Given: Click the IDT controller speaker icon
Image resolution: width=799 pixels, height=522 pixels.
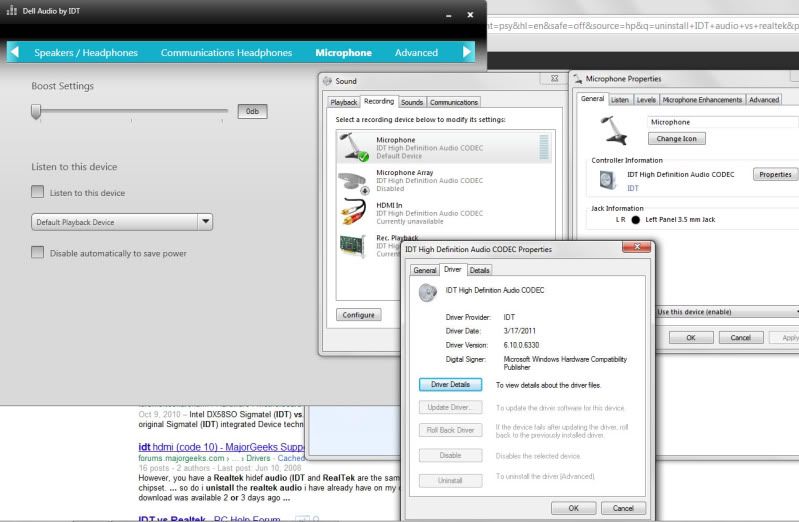Looking at the screenshot, I should pyautogui.click(x=607, y=180).
